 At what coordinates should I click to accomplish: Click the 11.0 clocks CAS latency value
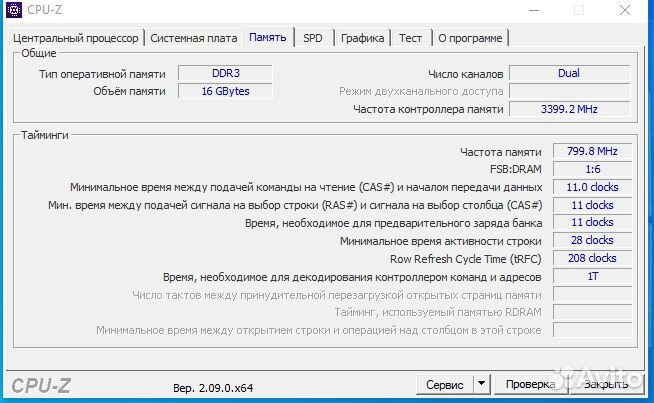click(592, 187)
